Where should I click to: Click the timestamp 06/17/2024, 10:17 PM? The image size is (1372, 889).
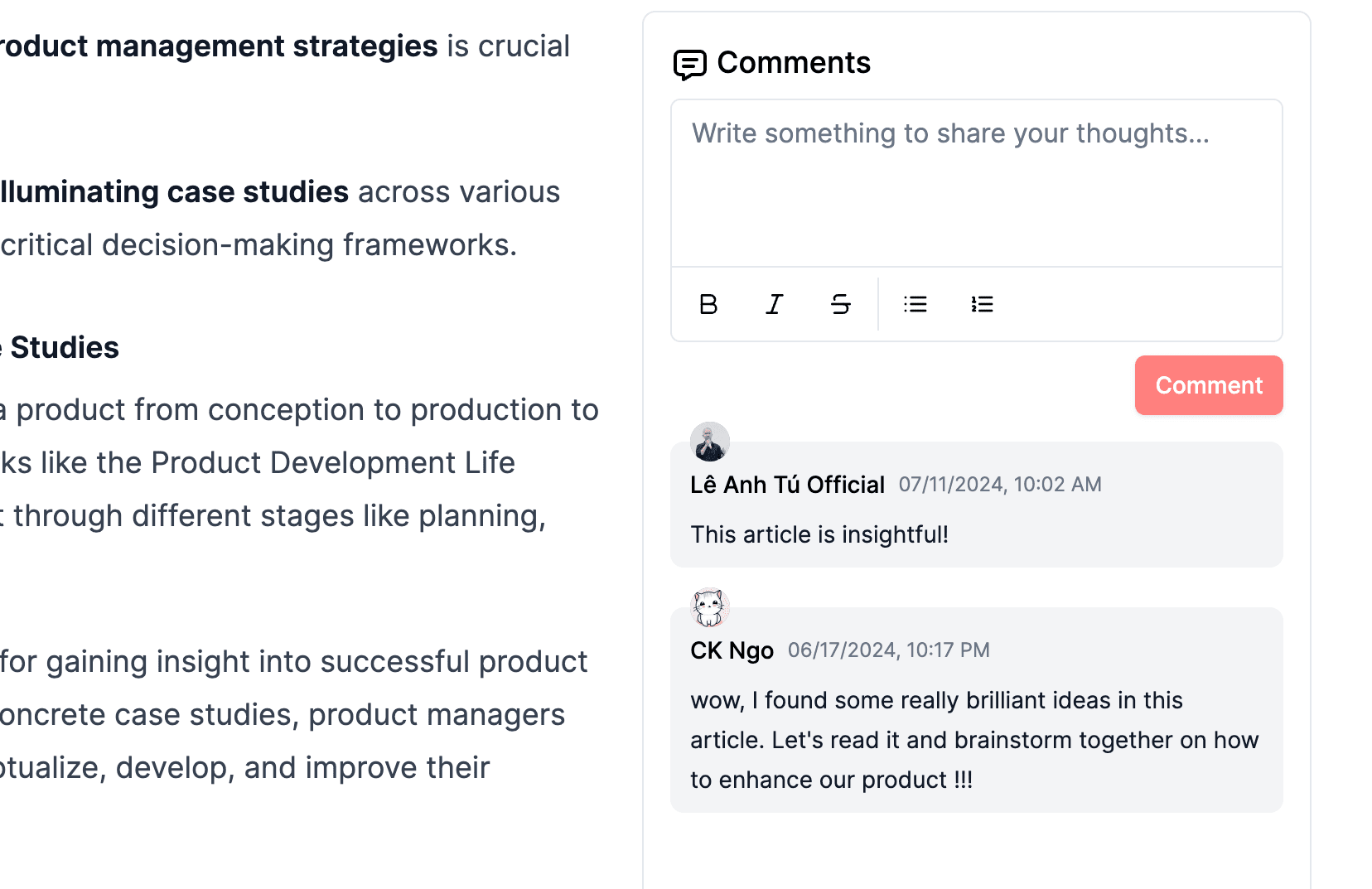tap(890, 650)
